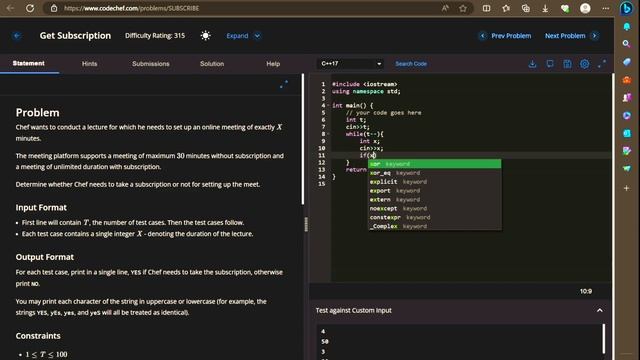Click the browser address bar URL

click(131, 8)
